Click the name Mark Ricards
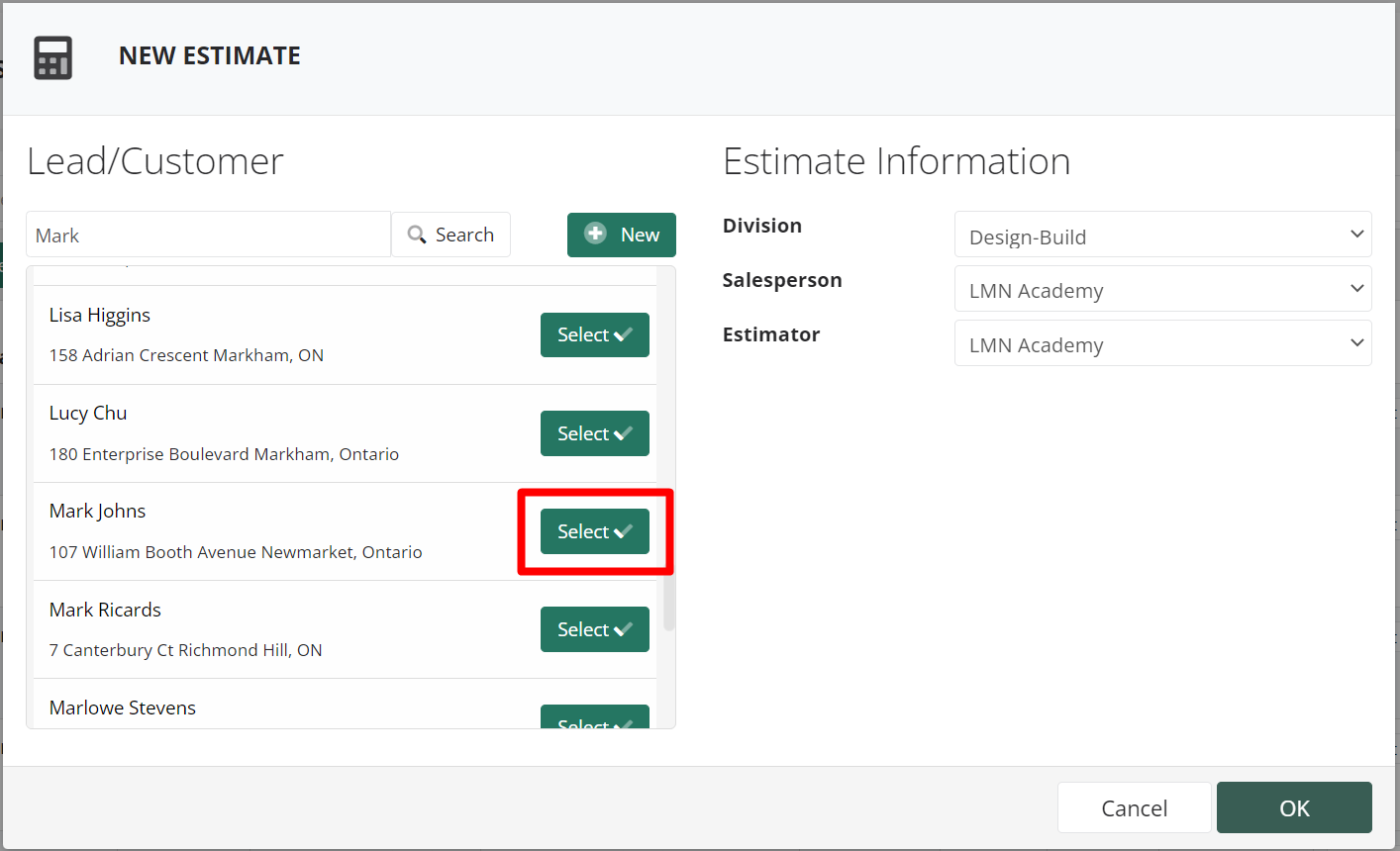The width and height of the screenshot is (1400, 851). [105, 610]
